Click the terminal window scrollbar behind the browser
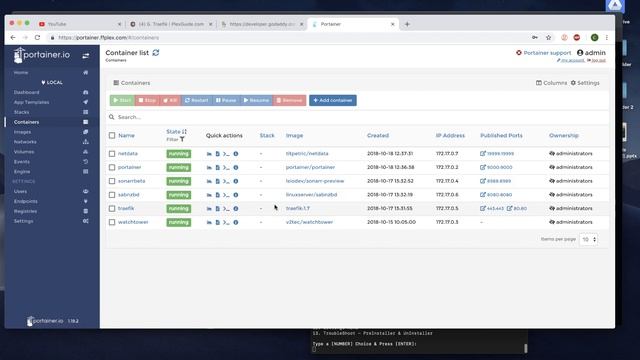Viewport: 640px width, 360px height. (x=525, y=348)
